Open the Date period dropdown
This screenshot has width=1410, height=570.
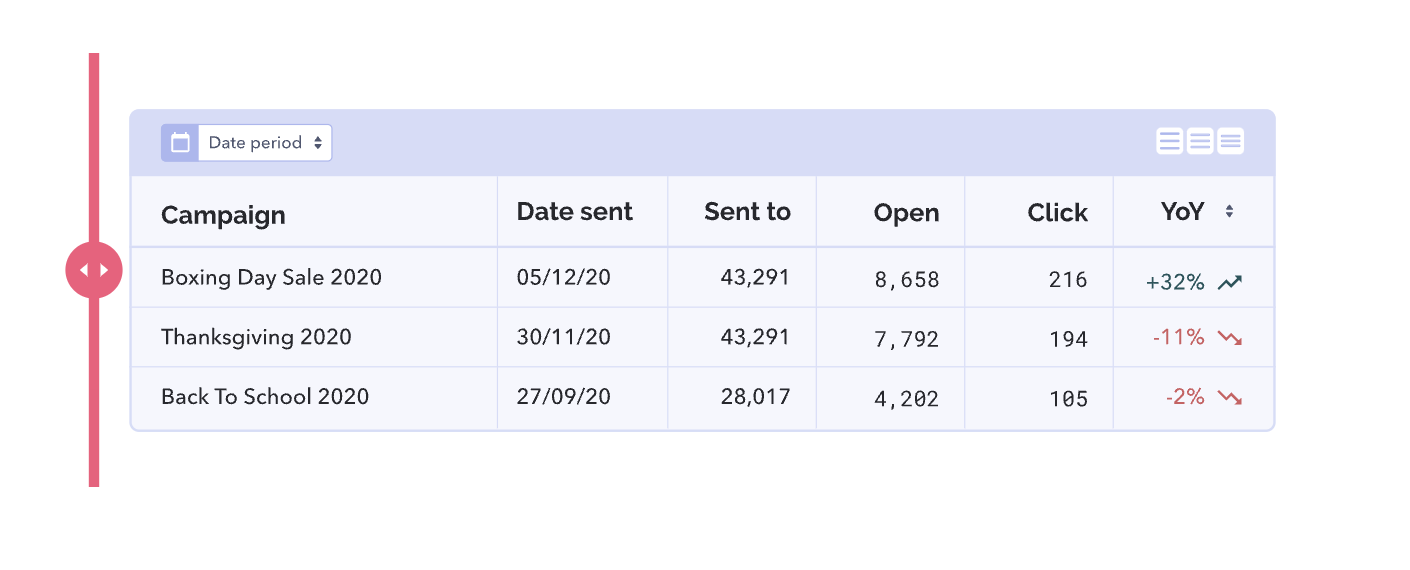265,143
